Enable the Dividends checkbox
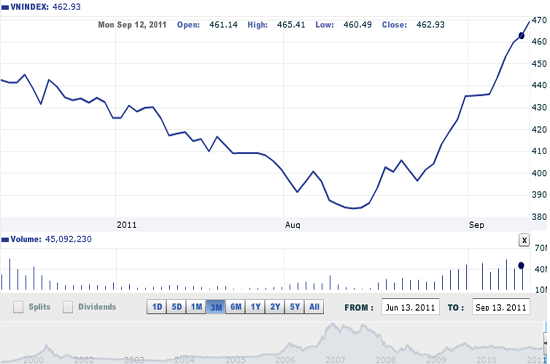Screen dimensions: 550x364 coord(68,307)
